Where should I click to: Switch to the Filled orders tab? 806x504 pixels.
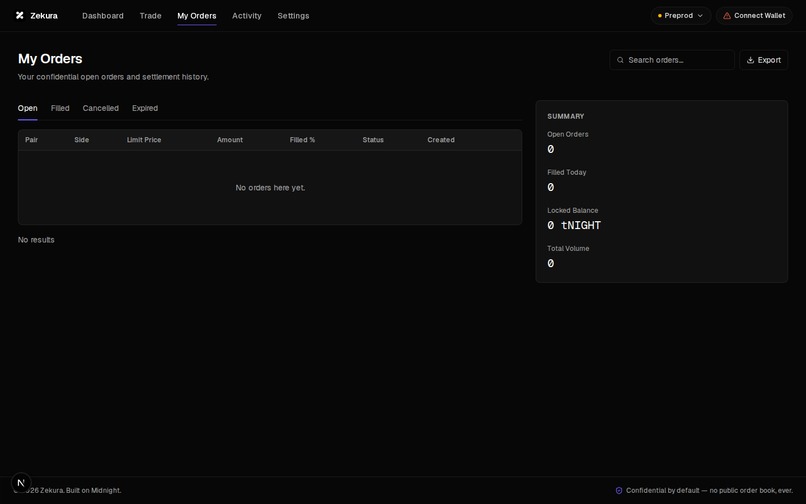pyautogui.click(x=60, y=108)
